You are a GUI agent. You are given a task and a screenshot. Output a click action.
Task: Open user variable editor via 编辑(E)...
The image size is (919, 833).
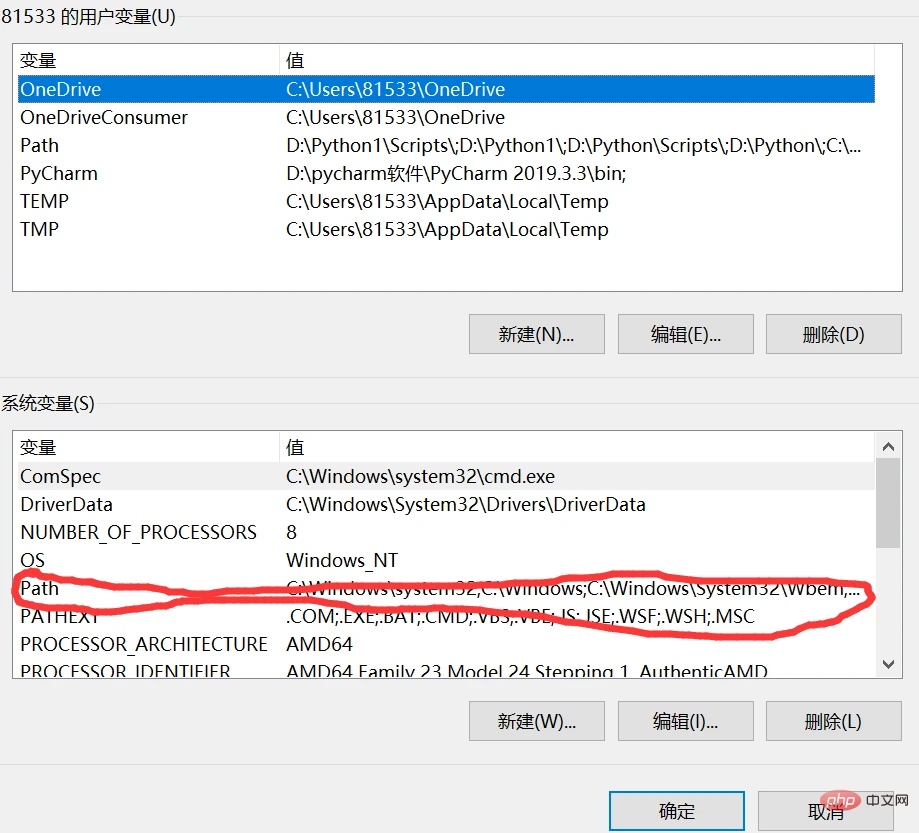(685, 334)
